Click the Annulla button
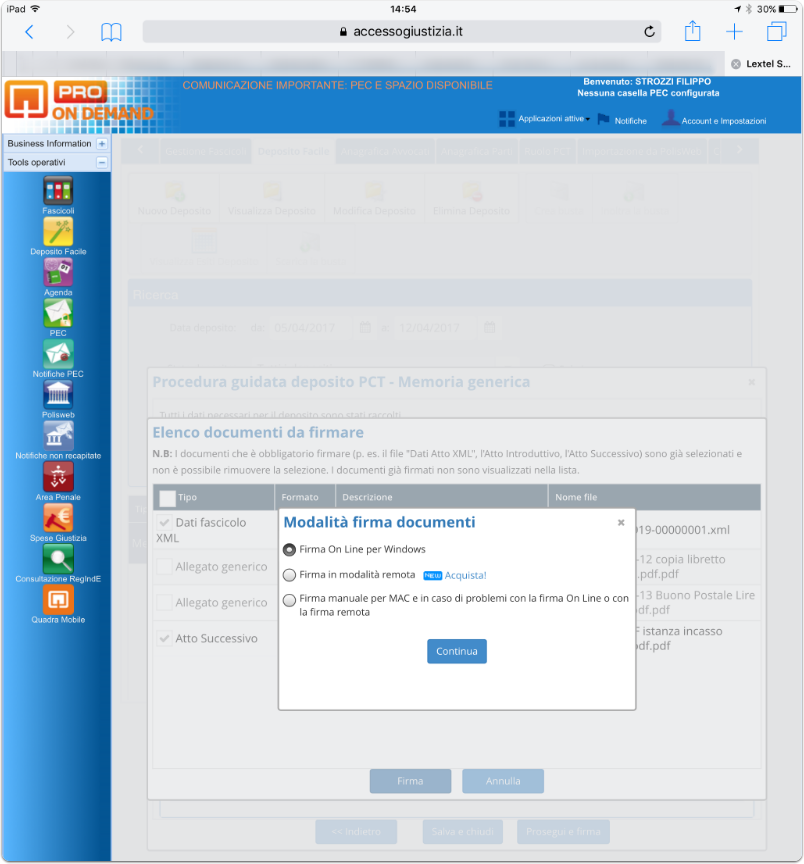The height and width of the screenshot is (864, 804). pyautogui.click(x=503, y=781)
